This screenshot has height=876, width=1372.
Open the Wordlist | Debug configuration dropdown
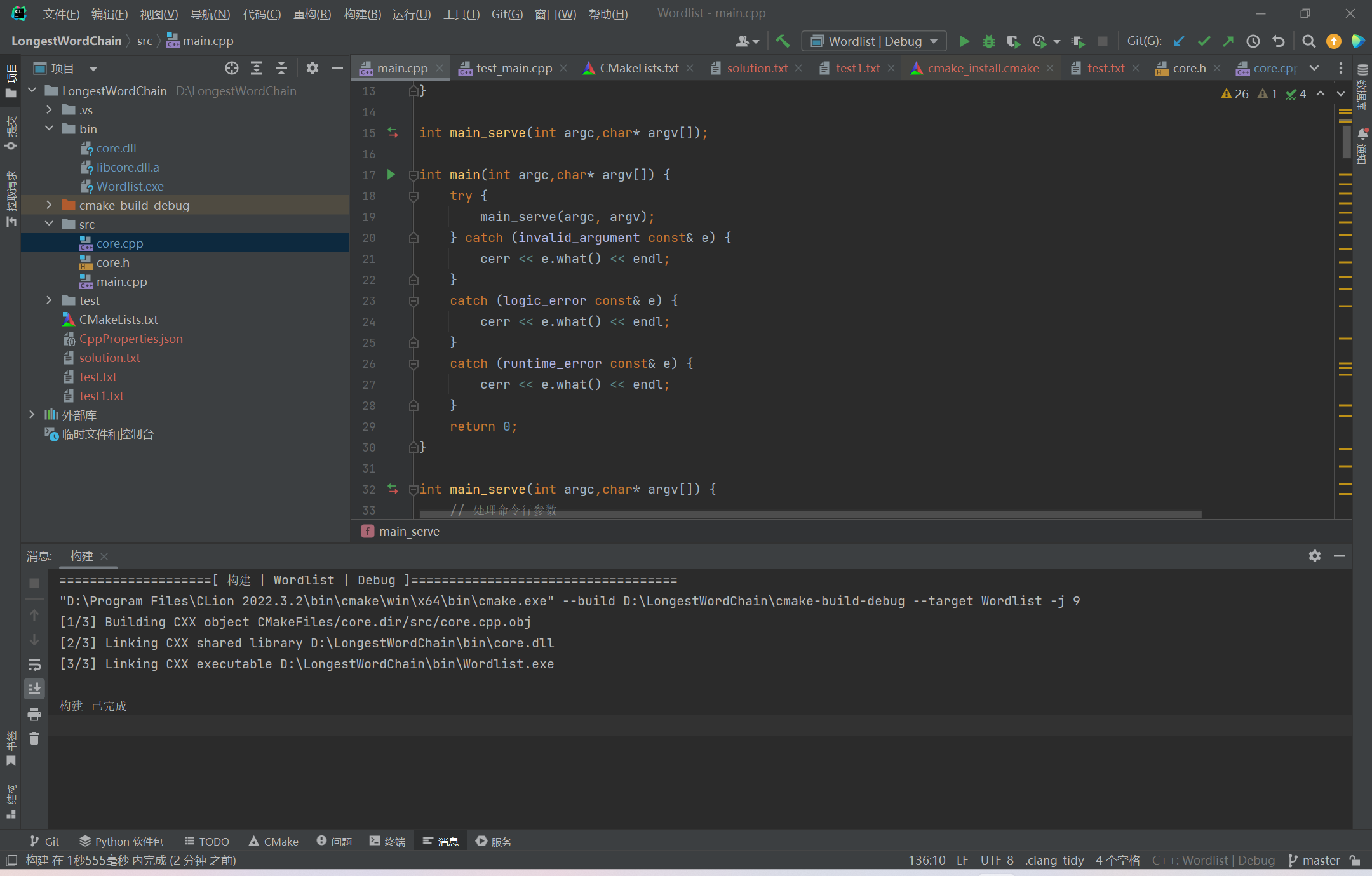[874, 41]
